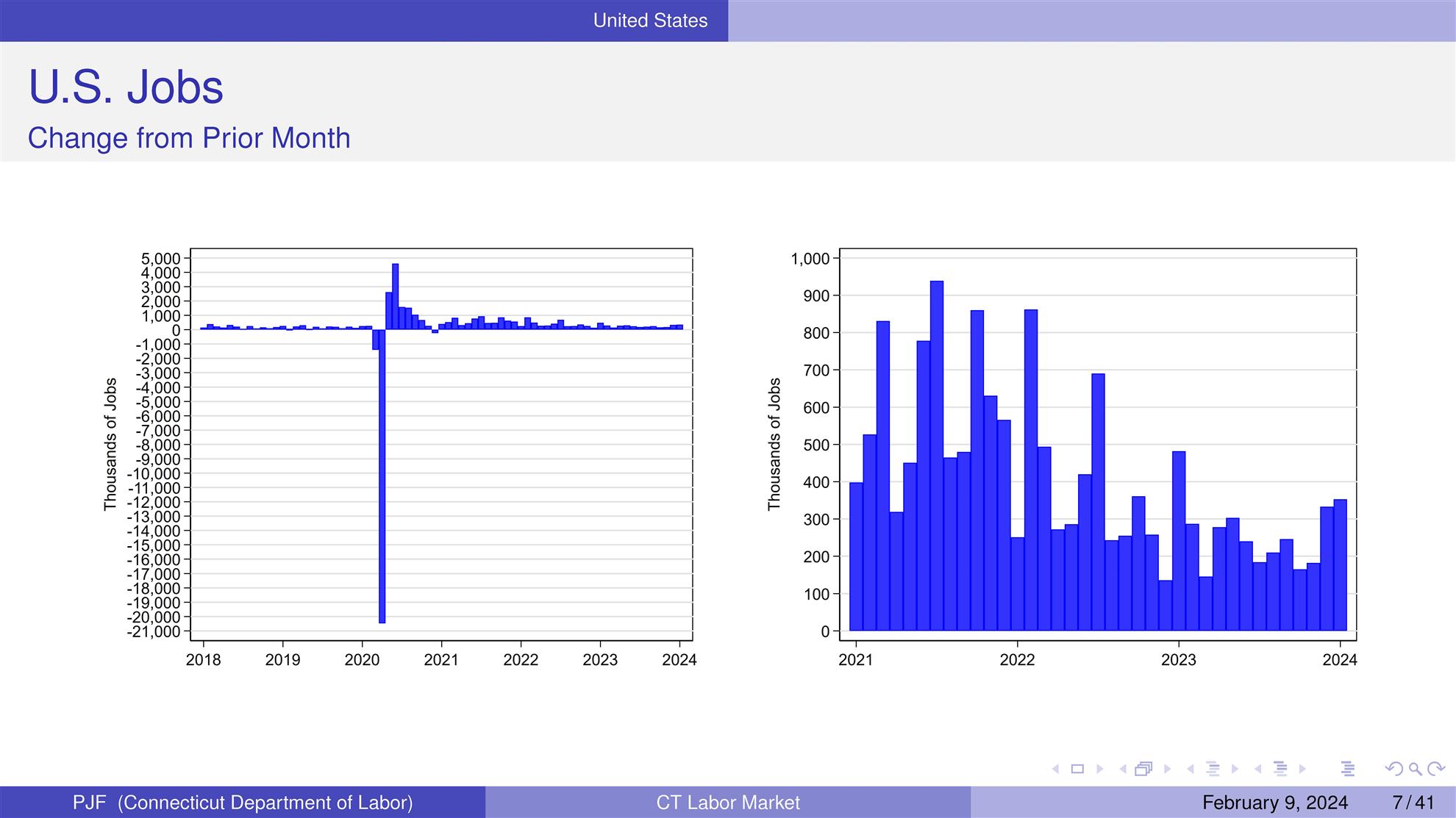Click the -10,000 axis label on left chart
Screen dimensions: 1456x818
click(x=154, y=474)
